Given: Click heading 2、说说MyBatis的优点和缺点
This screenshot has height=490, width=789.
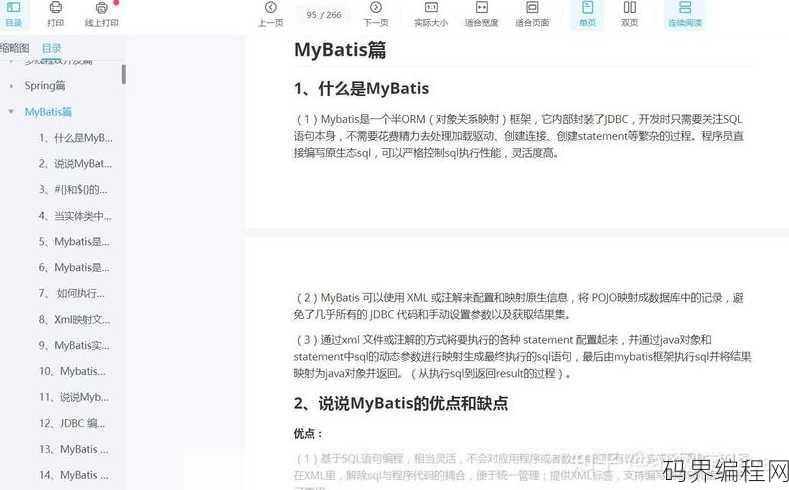Looking at the screenshot, I should (401, 403).
